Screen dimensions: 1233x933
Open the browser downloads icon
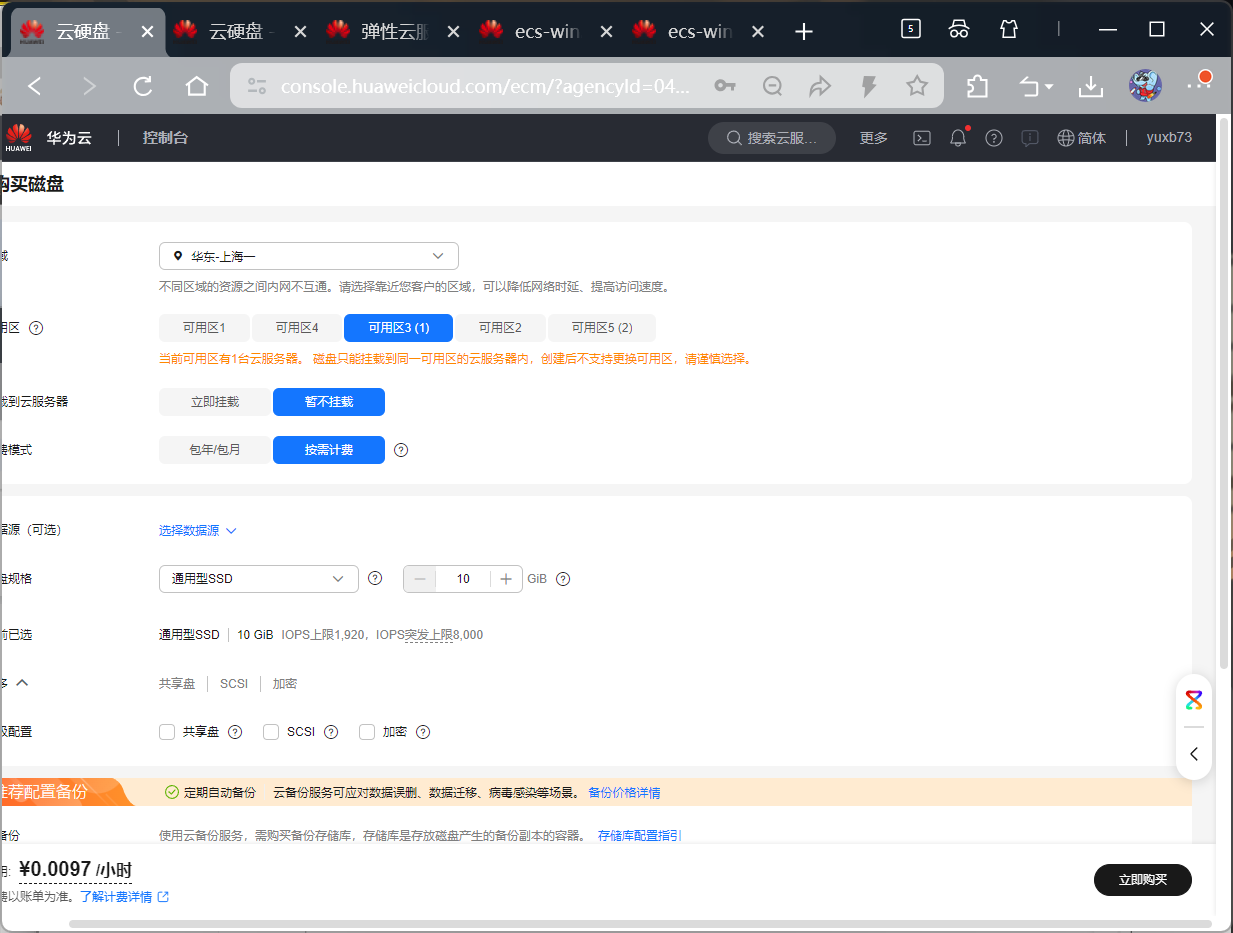(x=1090, y=87)
